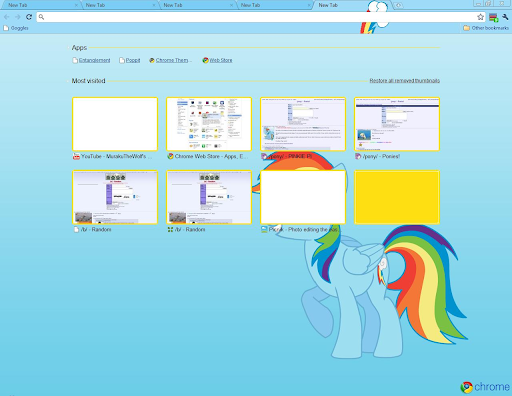The width and height of the screenshot is (512, 396).
Task: Click the Forward navigation arrow
Action: 18,17
